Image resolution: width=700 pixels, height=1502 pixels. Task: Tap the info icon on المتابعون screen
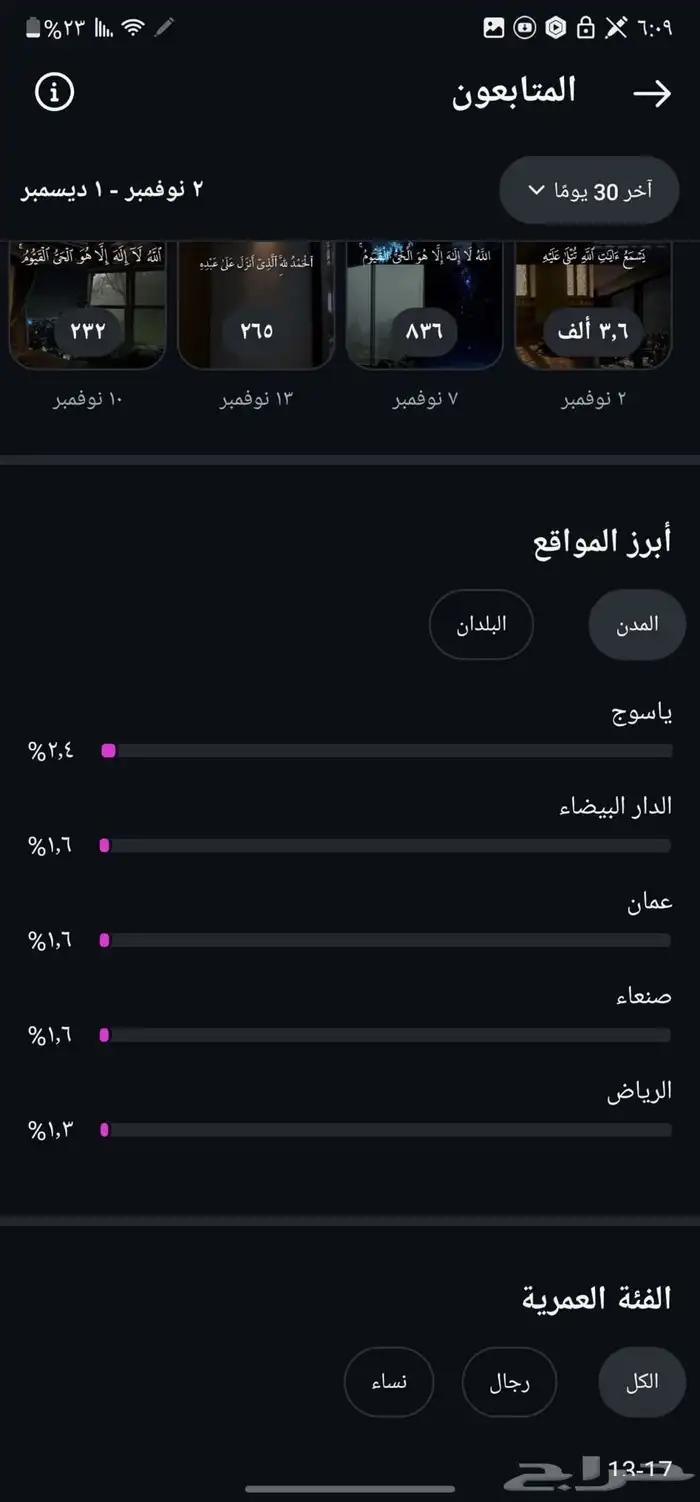[55, 91]
